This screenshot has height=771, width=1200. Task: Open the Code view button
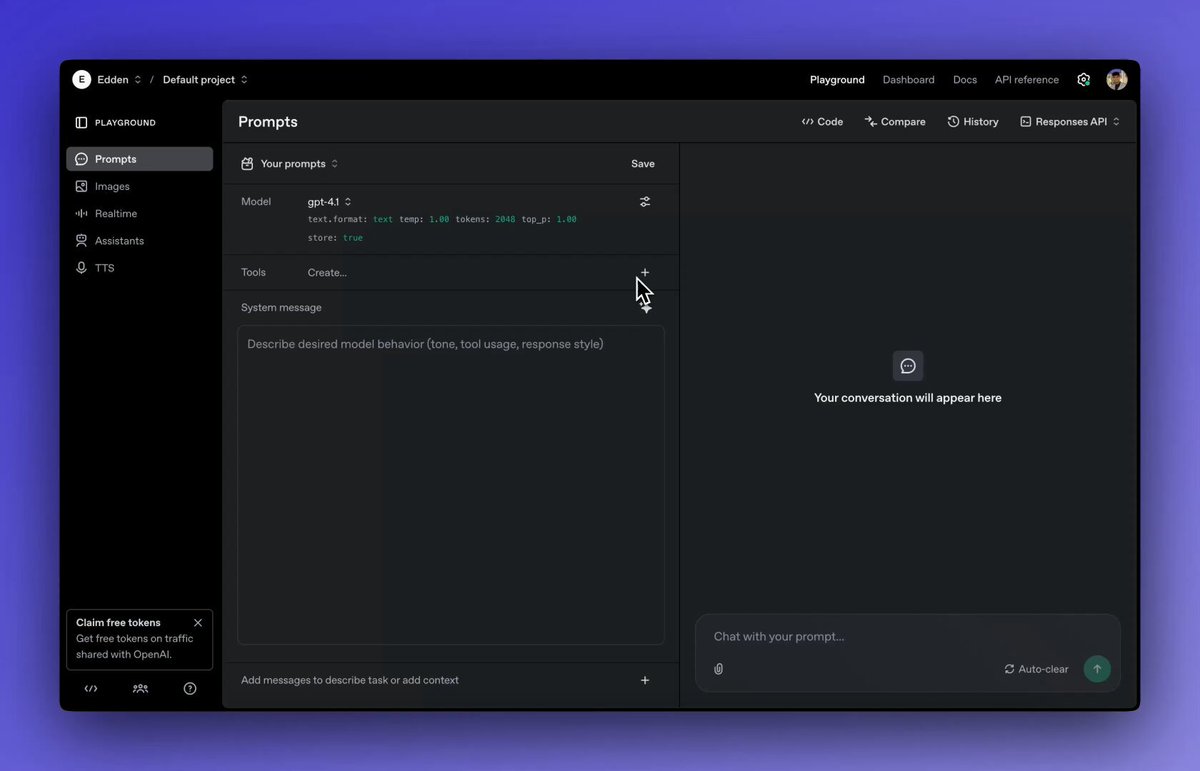point(822,122)
